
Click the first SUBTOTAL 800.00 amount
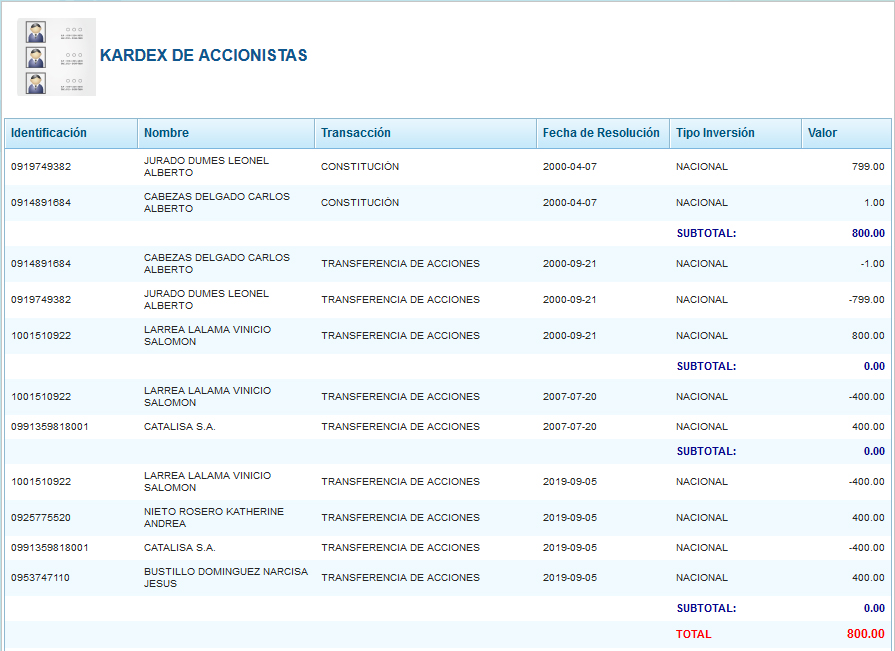866,234
